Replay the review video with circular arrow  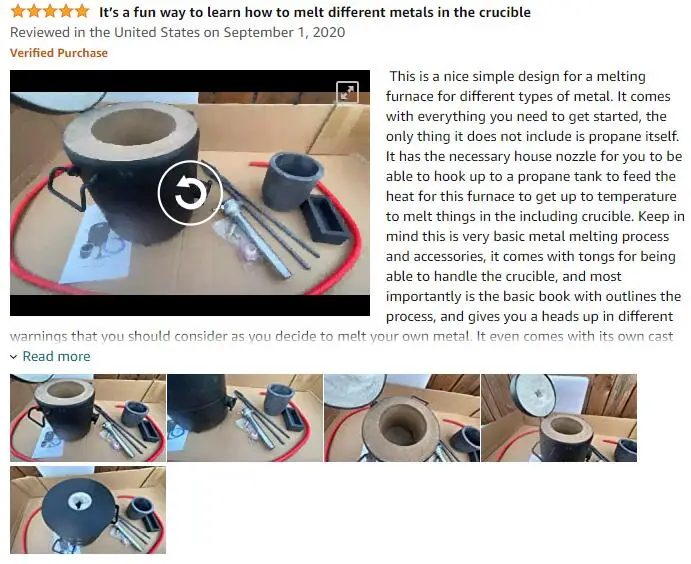190,193
